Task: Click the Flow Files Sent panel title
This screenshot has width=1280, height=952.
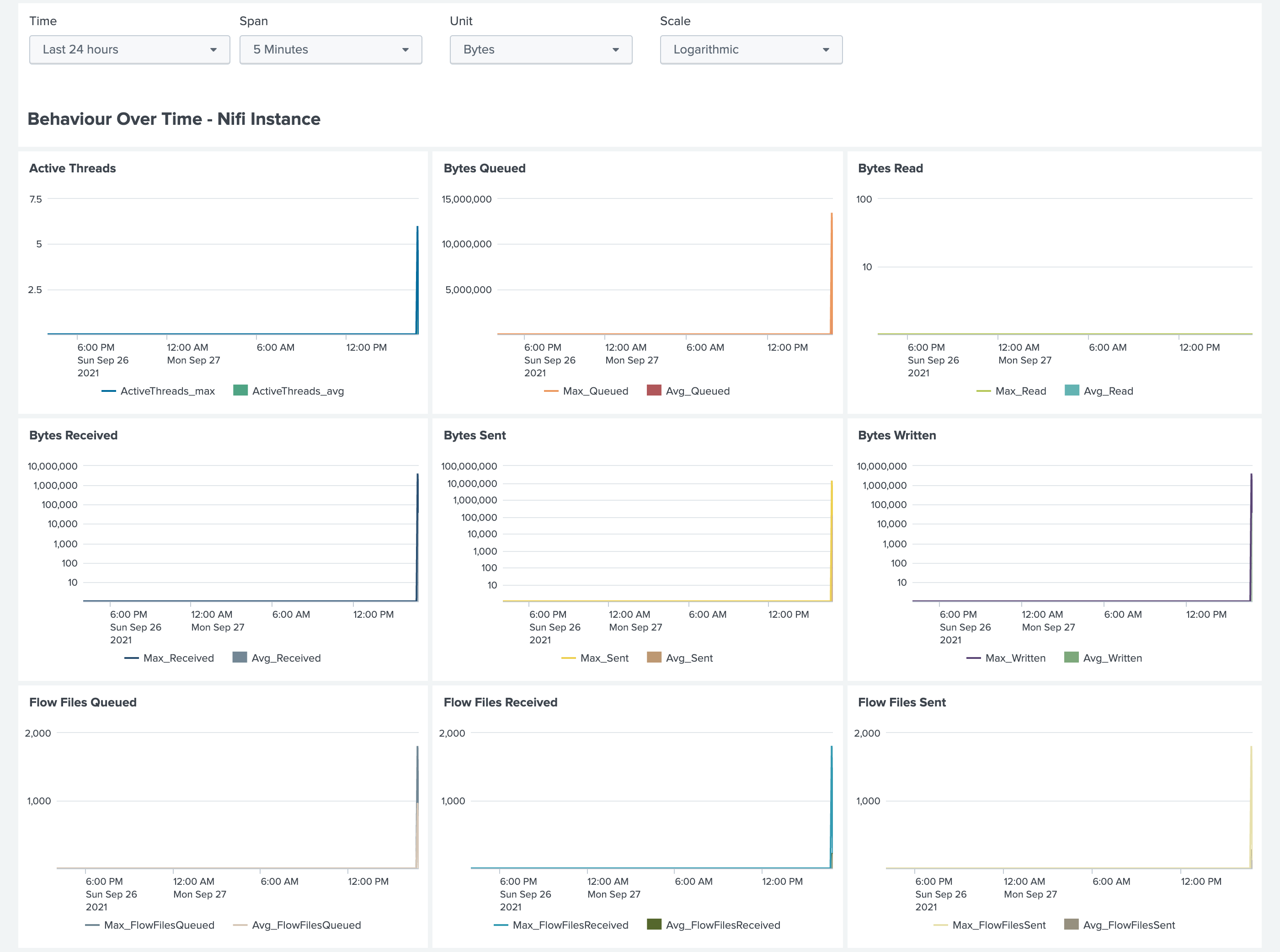Action: click(x=902, y=702)
